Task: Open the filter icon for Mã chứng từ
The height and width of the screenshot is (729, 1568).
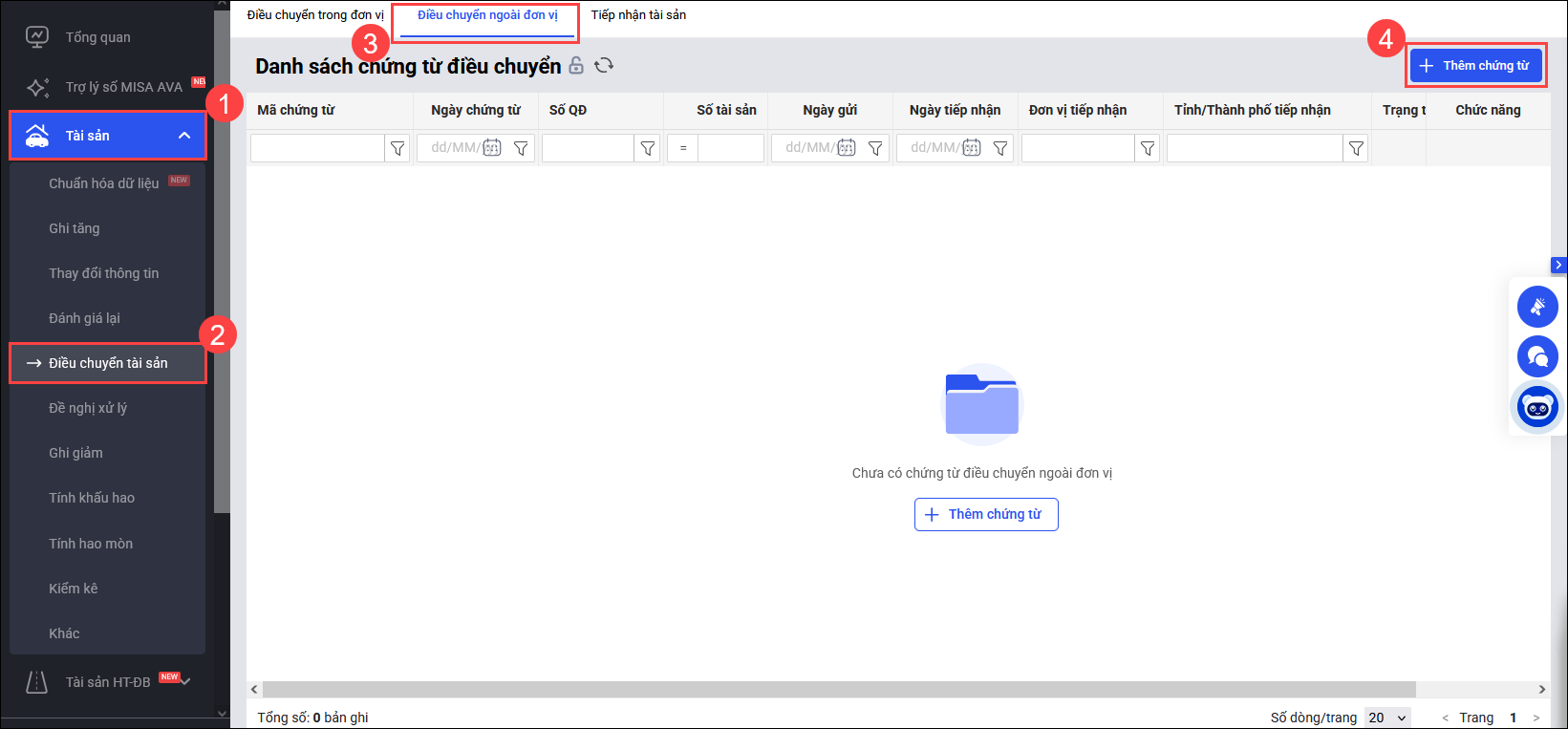Action: [397, 148]
